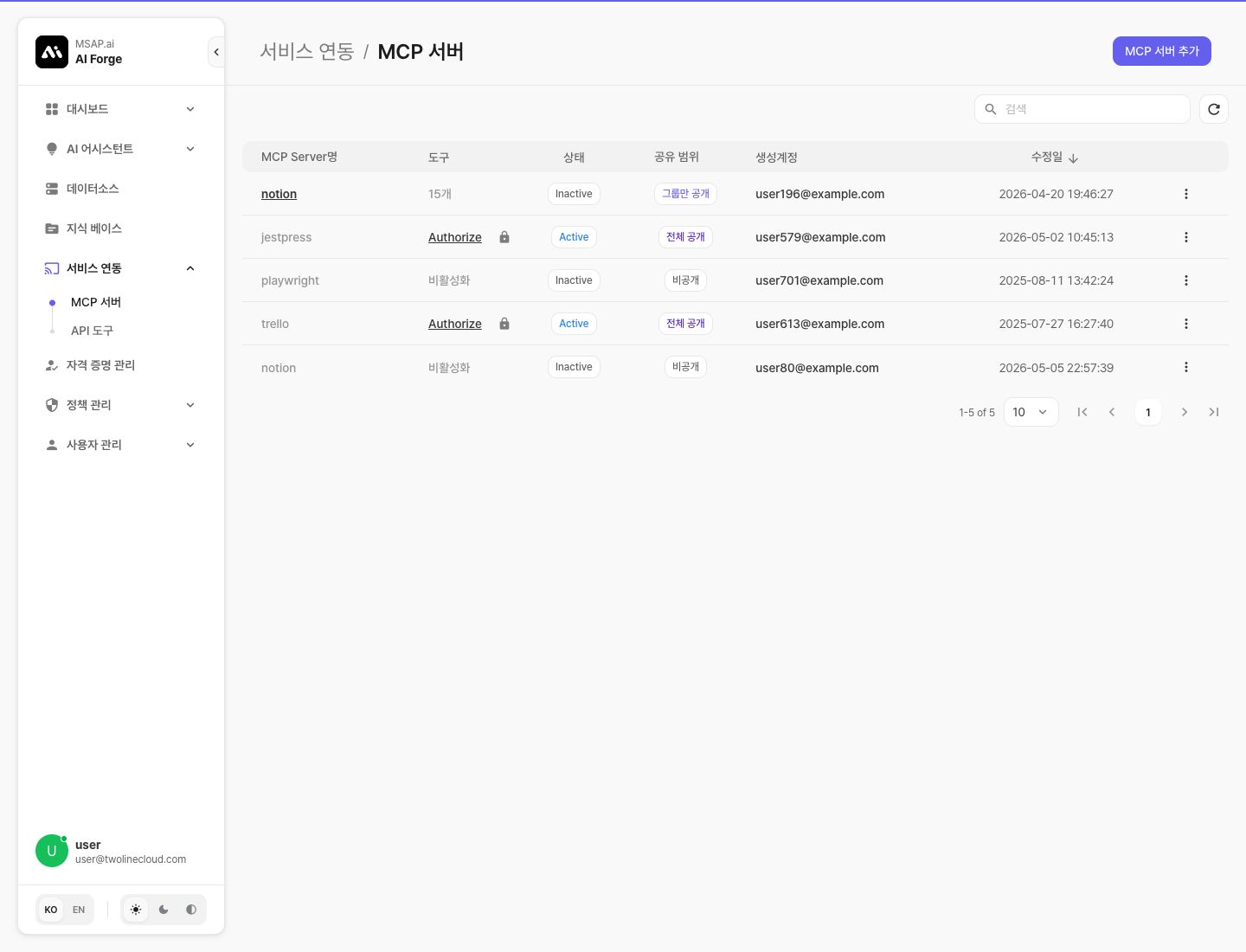
Task: Click the search magnifier icon
Action: pos(991,109)
